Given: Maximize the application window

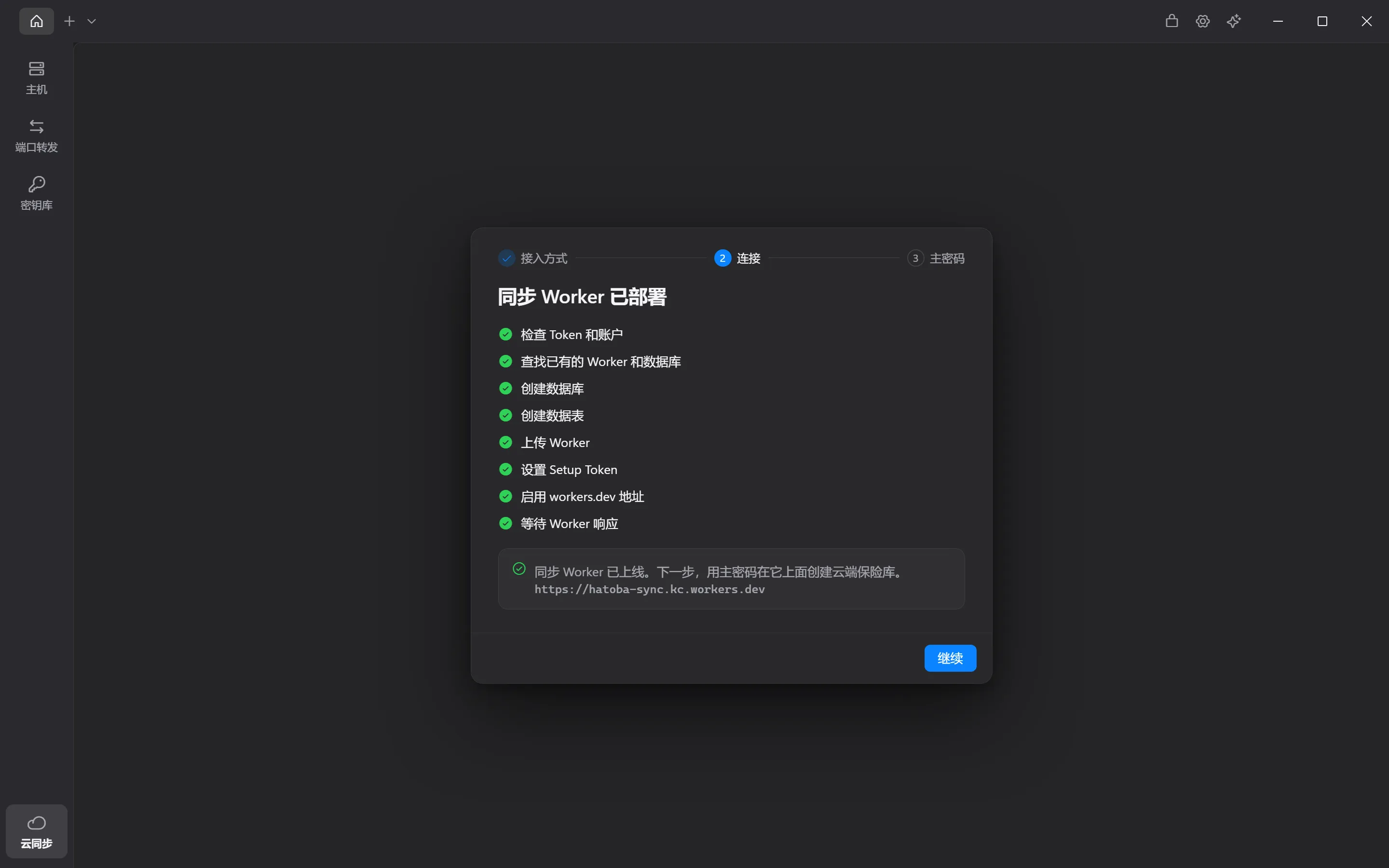Looking at the screenshot, I should tap(1322, 21).
